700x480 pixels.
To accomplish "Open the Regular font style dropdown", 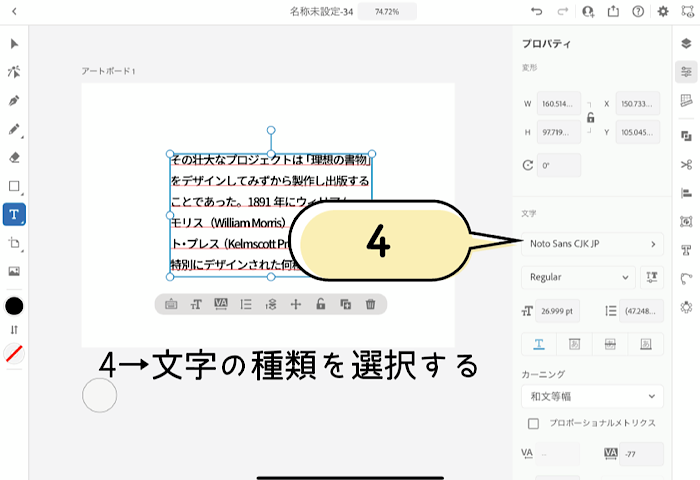I will point(578,277).
